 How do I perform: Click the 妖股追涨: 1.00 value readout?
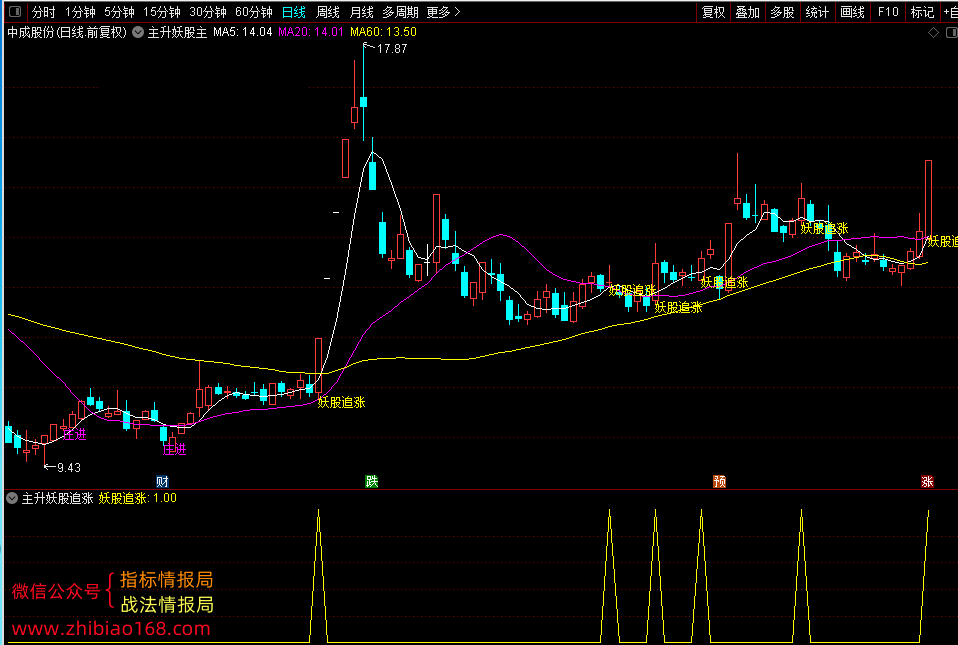click(137, 498)
